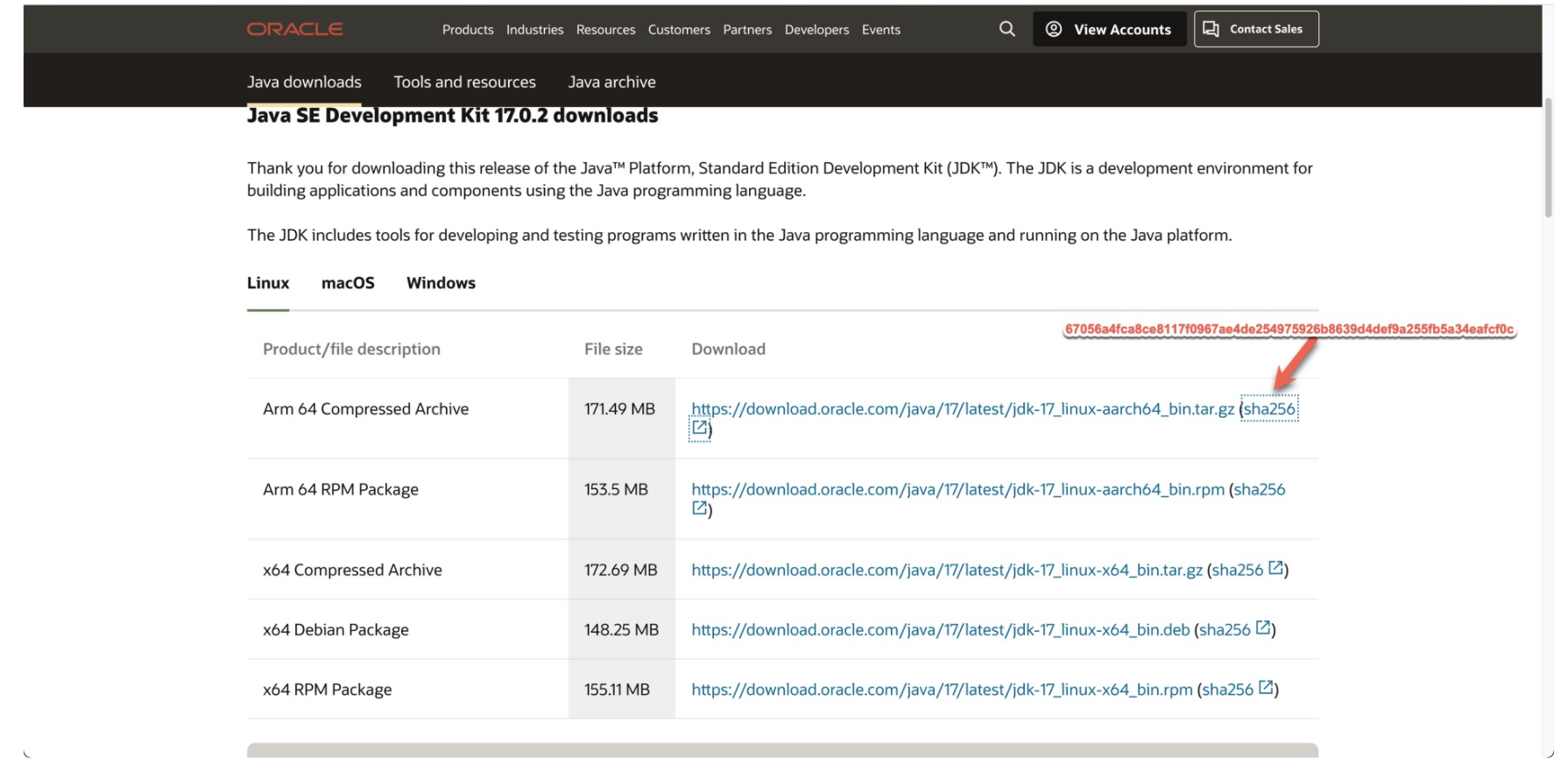This screenshot has height=766, width=1568.
Task: Click the Product/file description column header
Action: tap(351, 350)
